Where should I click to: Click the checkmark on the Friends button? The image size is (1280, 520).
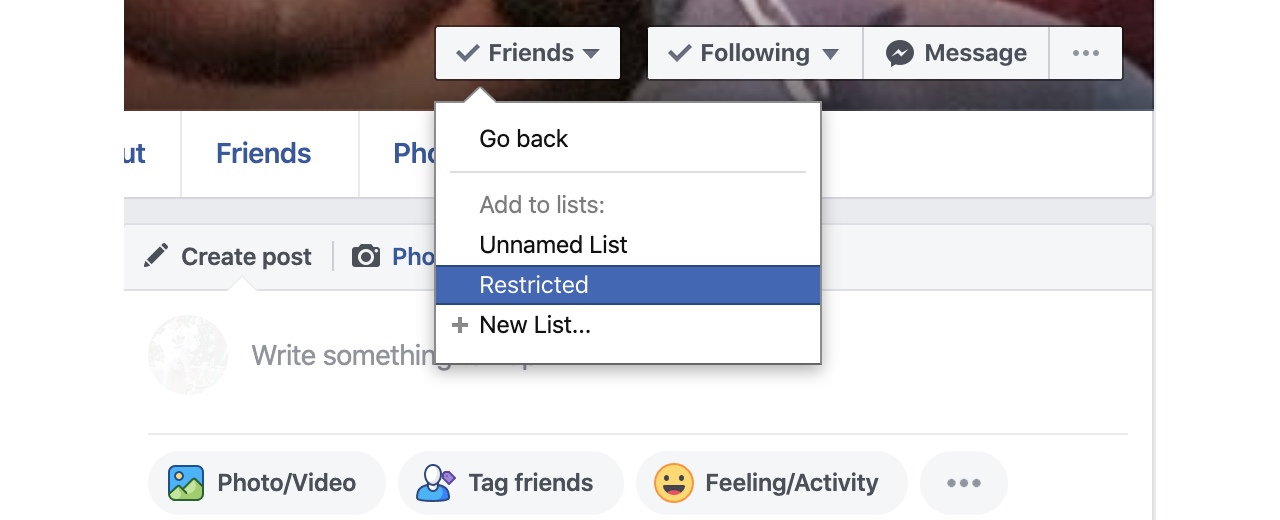pyautogui.click(x=467, y=53)
